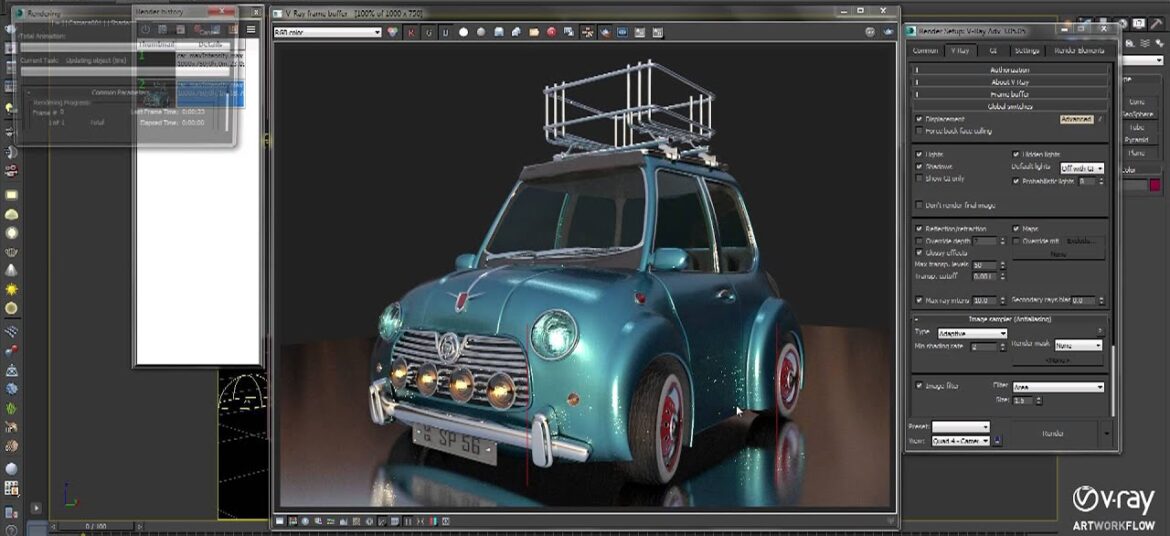The image size is (1170, 536).
Task: Duplicate the frame buffer to Max window
Action: tap(569, 32)
